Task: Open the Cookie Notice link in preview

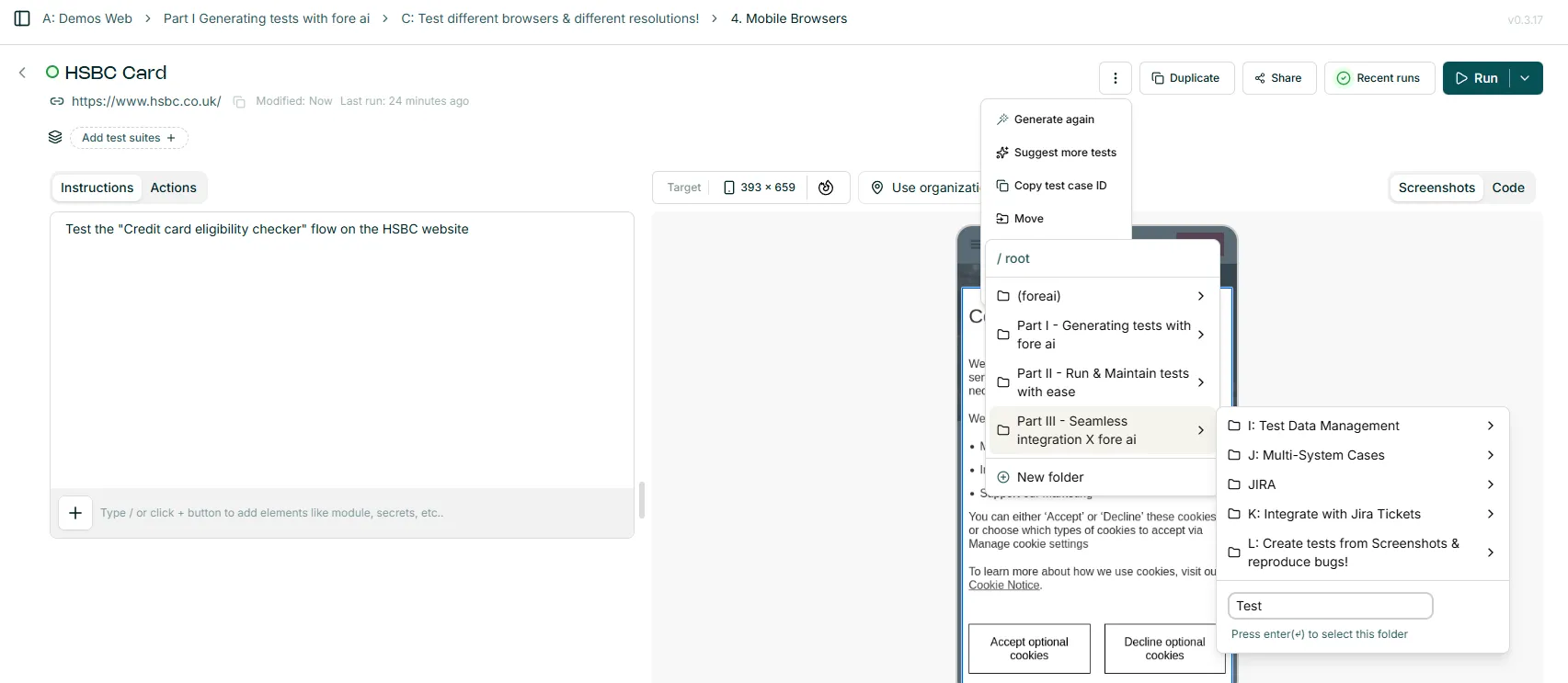Action: [x=1004, y=586]
